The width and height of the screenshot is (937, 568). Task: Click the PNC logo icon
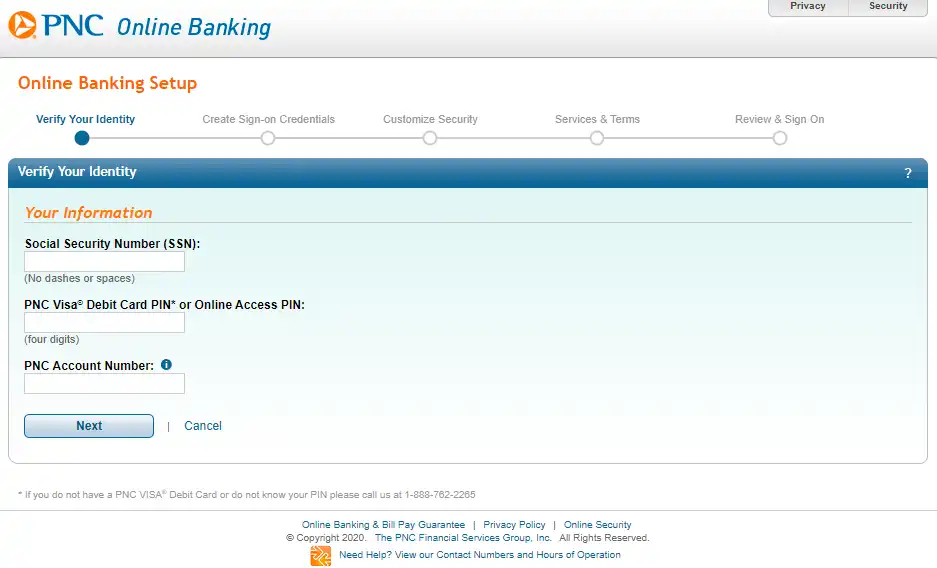22,25
